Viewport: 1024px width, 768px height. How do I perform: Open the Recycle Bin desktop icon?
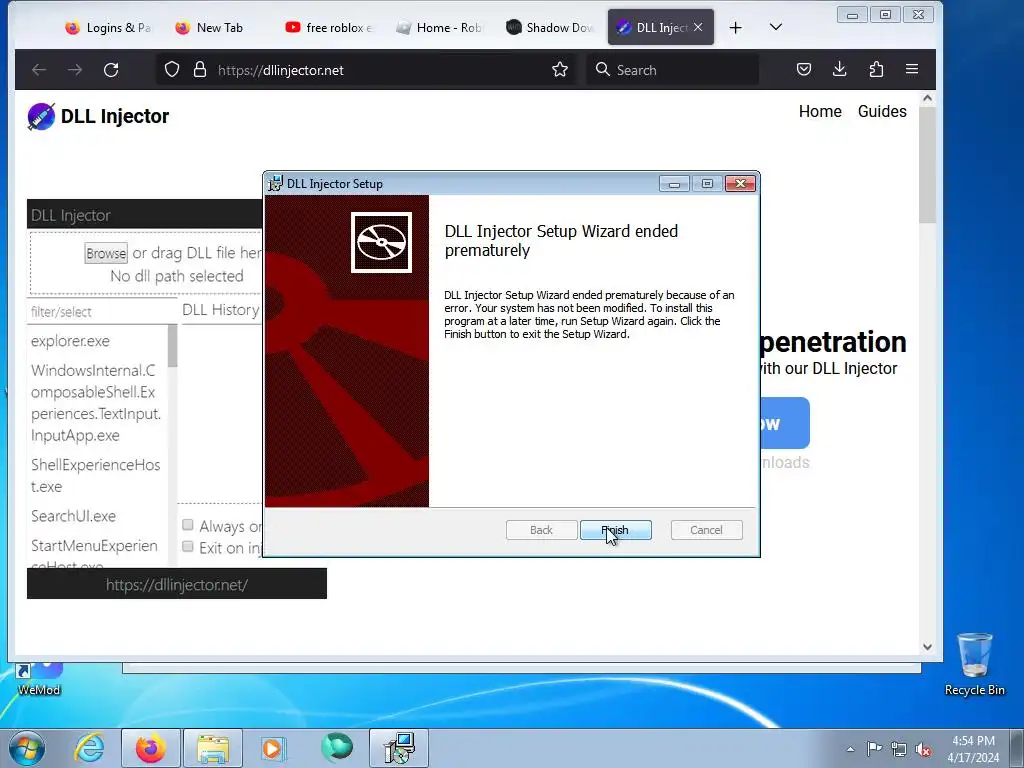pos(974,664)
